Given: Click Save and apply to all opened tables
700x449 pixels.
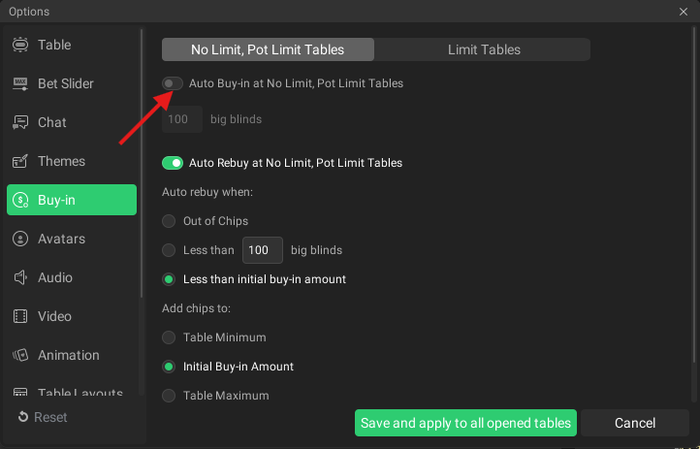Looking at the screenshot, I should (466, 423).
